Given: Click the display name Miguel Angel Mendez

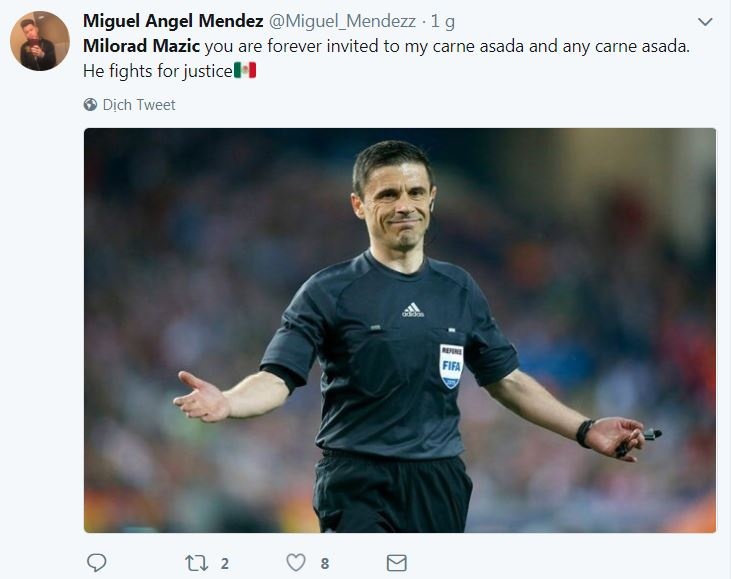Looking at the screenshot, I should click(x=173, y=22).
